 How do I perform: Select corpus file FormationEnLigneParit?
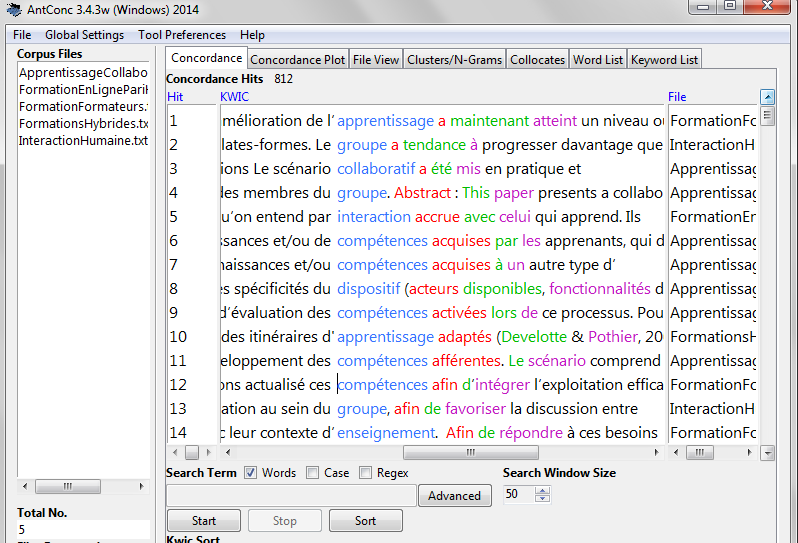(83, 90)
